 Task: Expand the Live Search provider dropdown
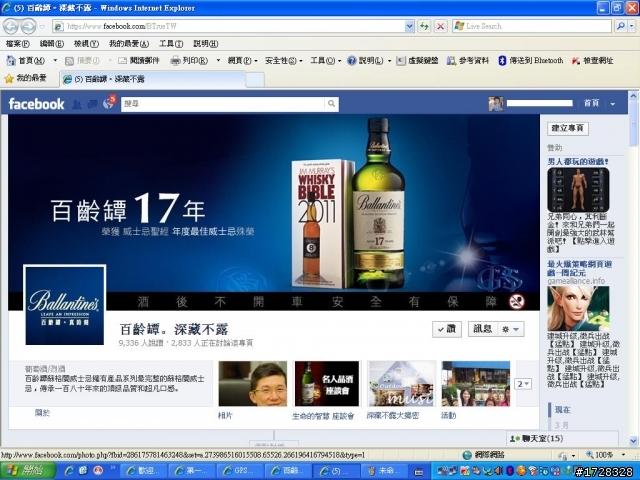(x=631, y=27)
